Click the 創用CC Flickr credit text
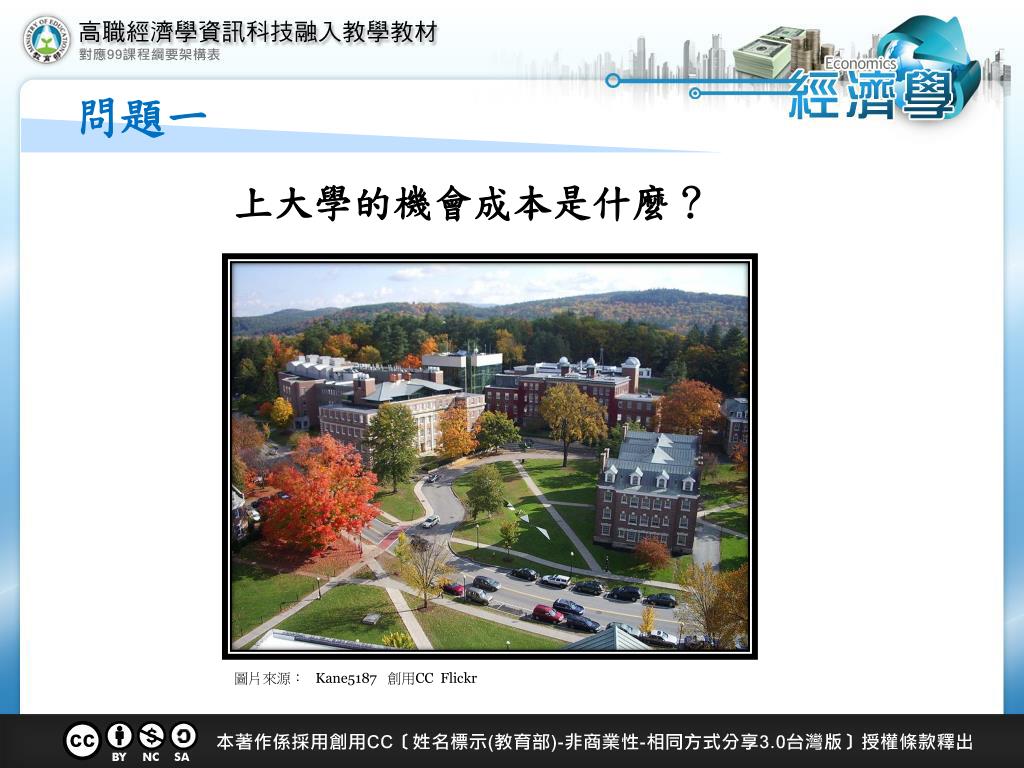1024x768 pixels. (432, 679)
